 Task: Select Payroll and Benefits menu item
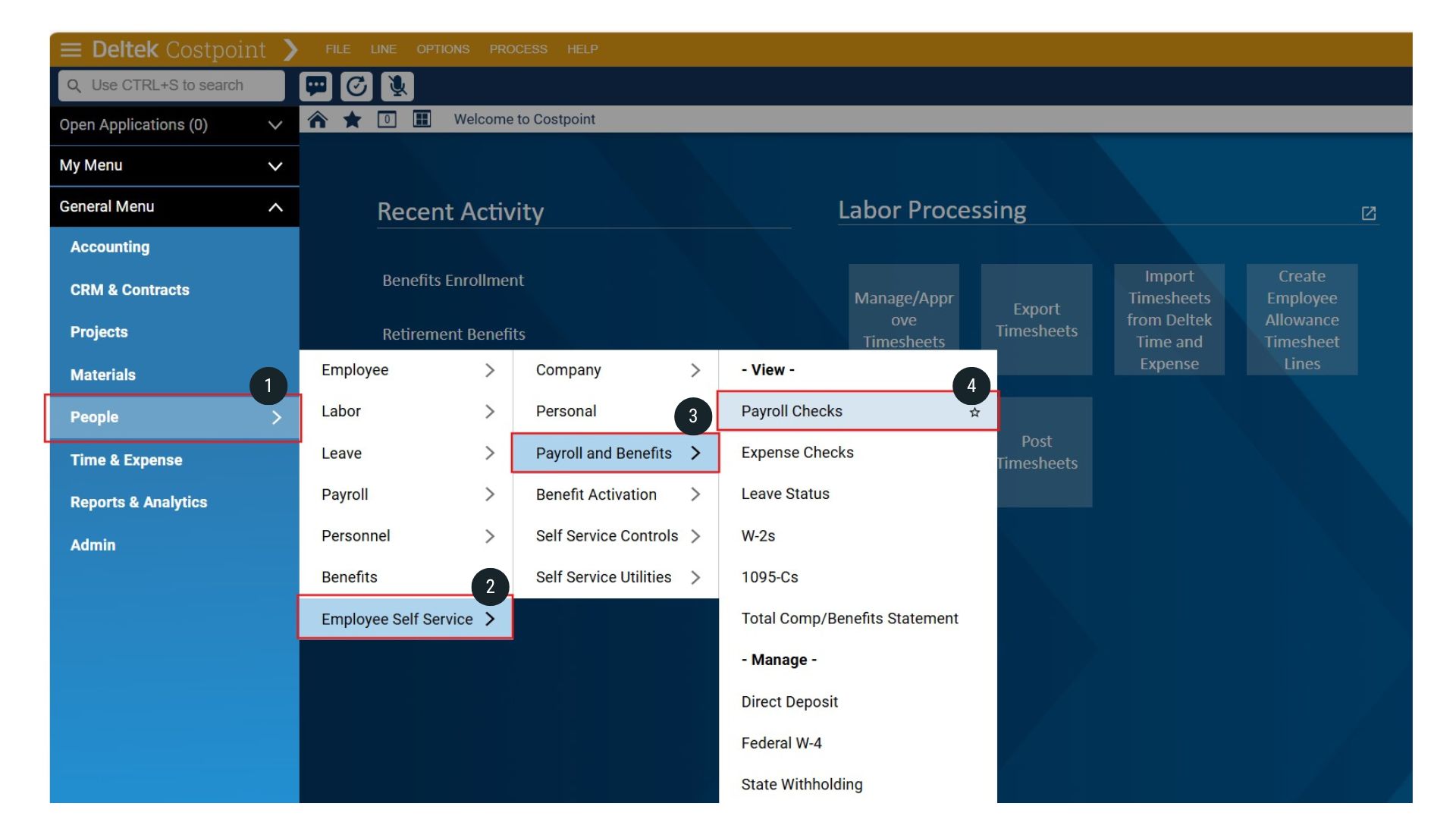615,453
